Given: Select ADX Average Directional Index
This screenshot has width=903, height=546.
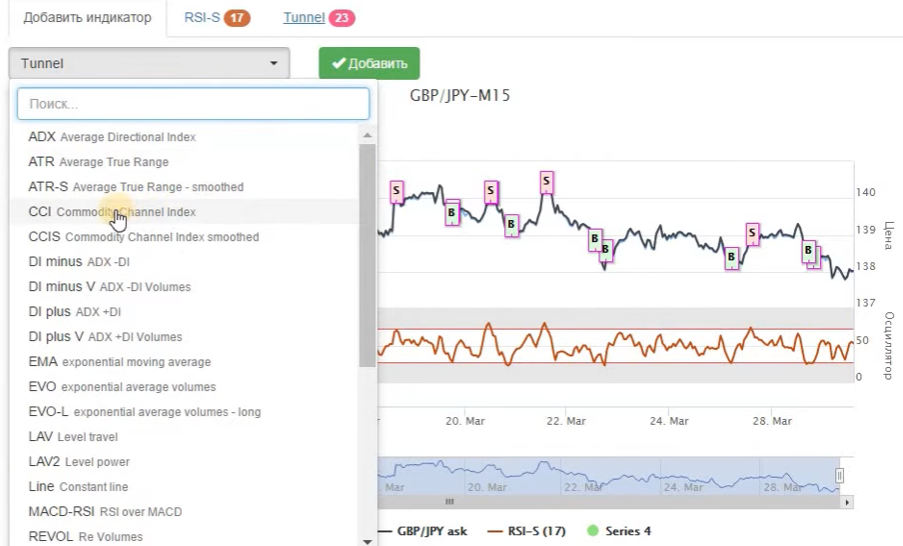Looking at the screenshot, I should pyautogui.click(x=184, y=137).
